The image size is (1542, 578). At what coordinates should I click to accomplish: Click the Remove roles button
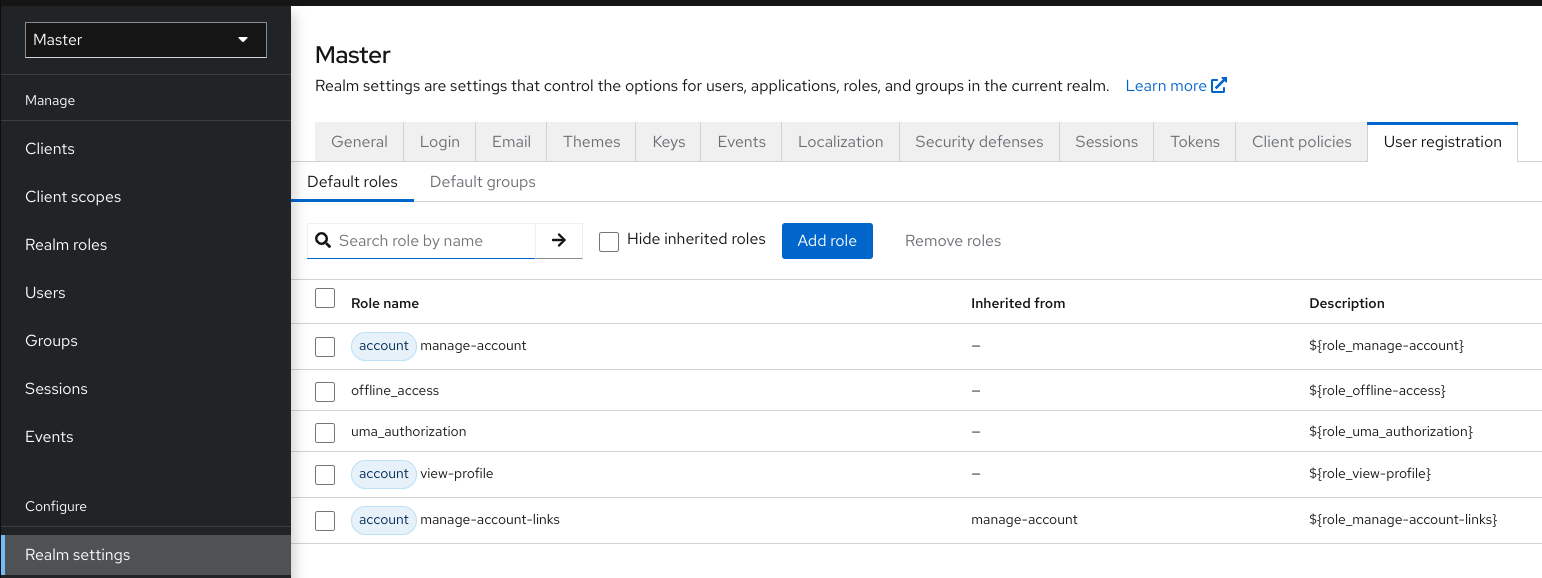pos(952,241)
